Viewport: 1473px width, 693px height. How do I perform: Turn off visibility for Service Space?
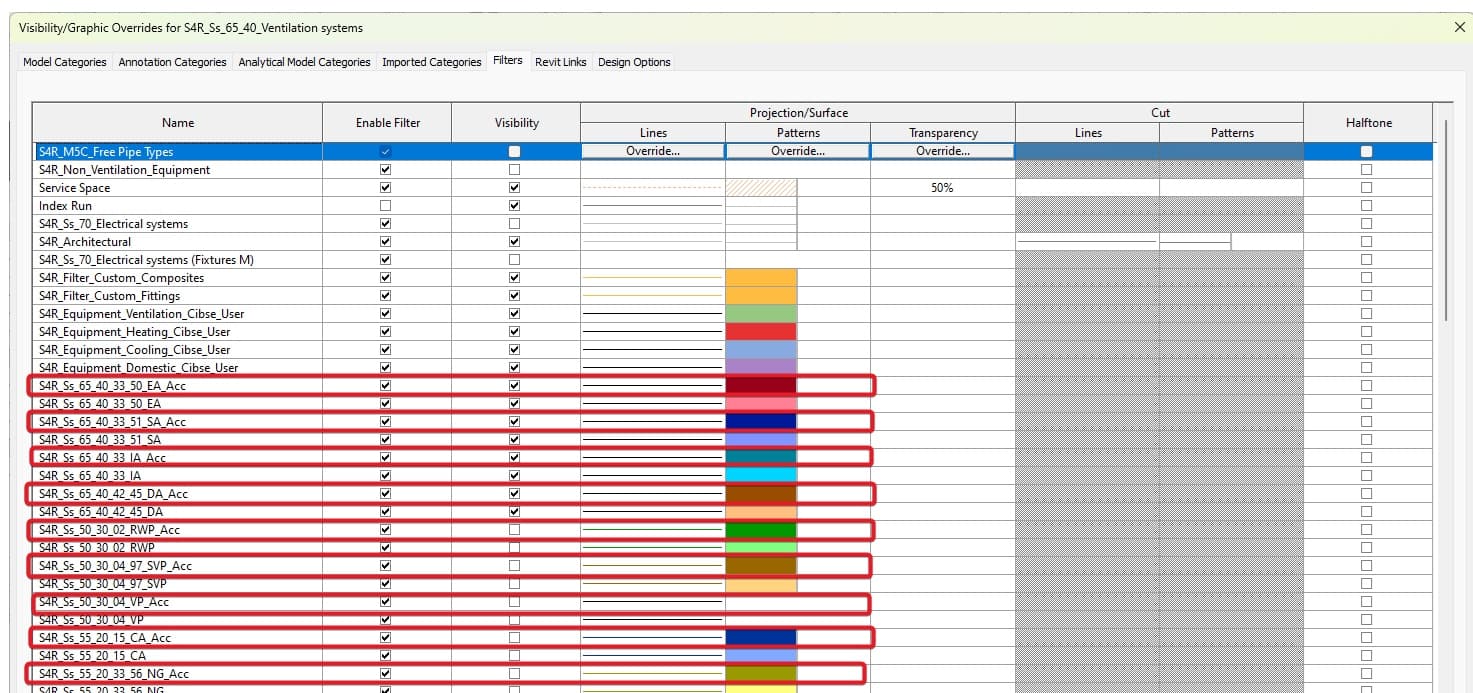[515, 188]
